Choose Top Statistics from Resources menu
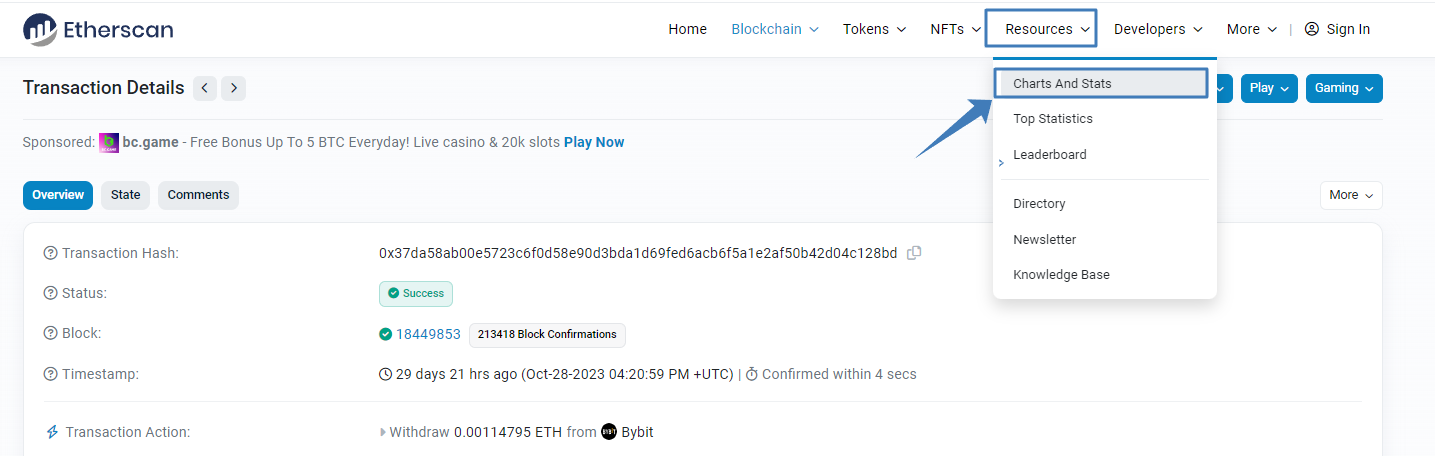 [x=1053, y=119]
